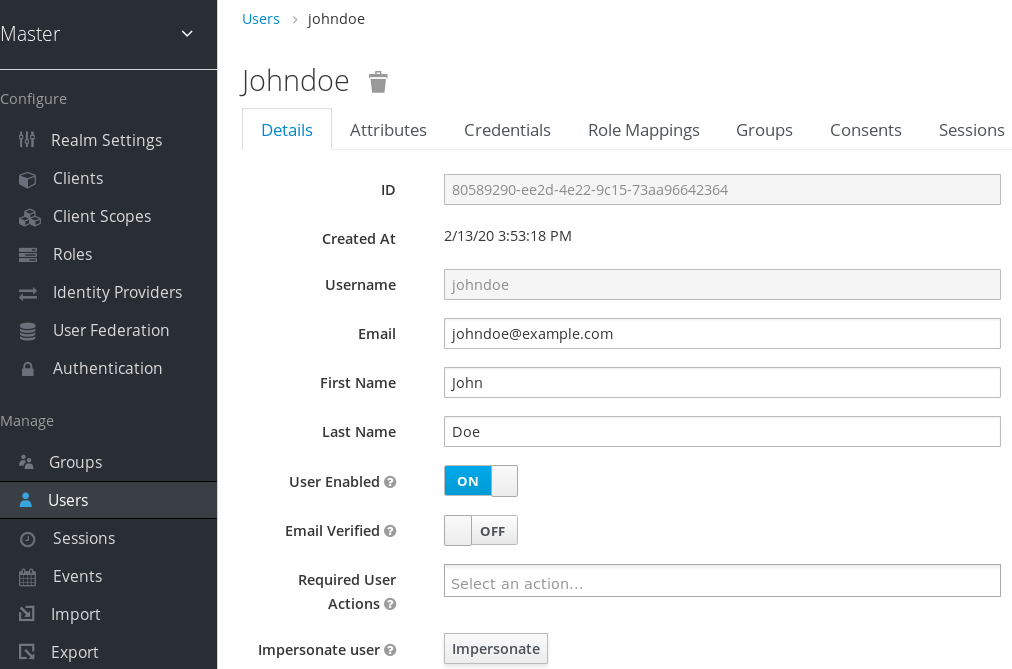Follow the Users breadcrumb link
Image resolution: width=1012 pixels, height=669 pixels.
click(x=261, y=19)
